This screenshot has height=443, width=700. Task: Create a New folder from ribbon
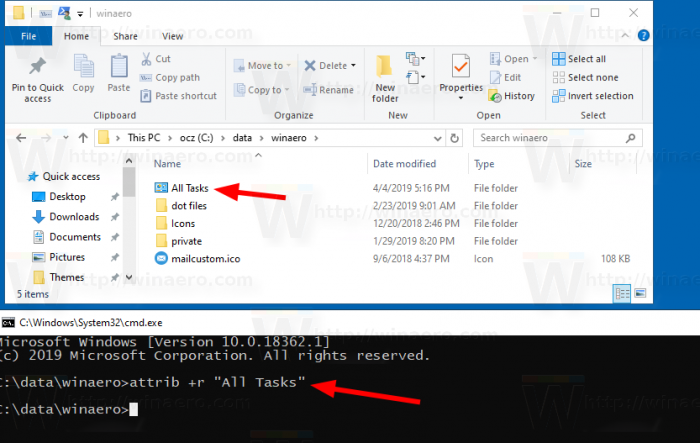click(x=385, y=79)
